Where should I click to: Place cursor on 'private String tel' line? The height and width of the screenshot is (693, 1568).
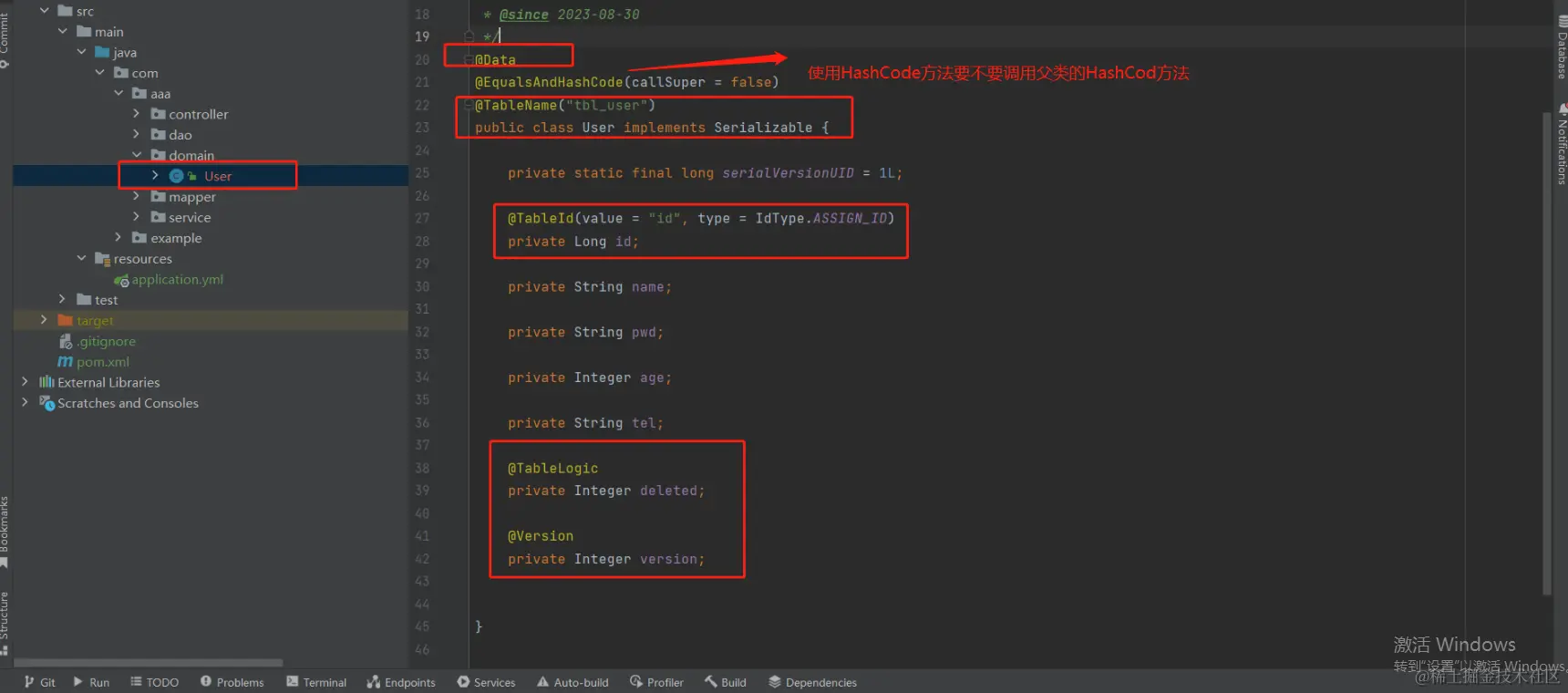[x=585, y=423]
